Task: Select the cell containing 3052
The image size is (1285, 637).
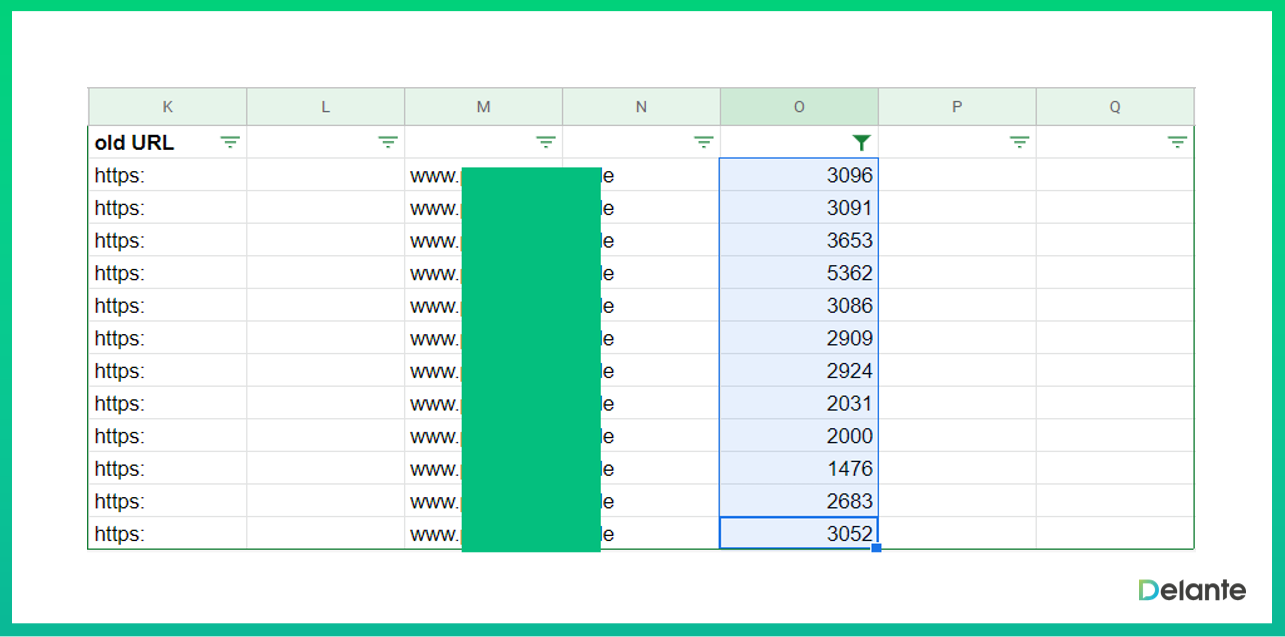Action: pos(799,534)
